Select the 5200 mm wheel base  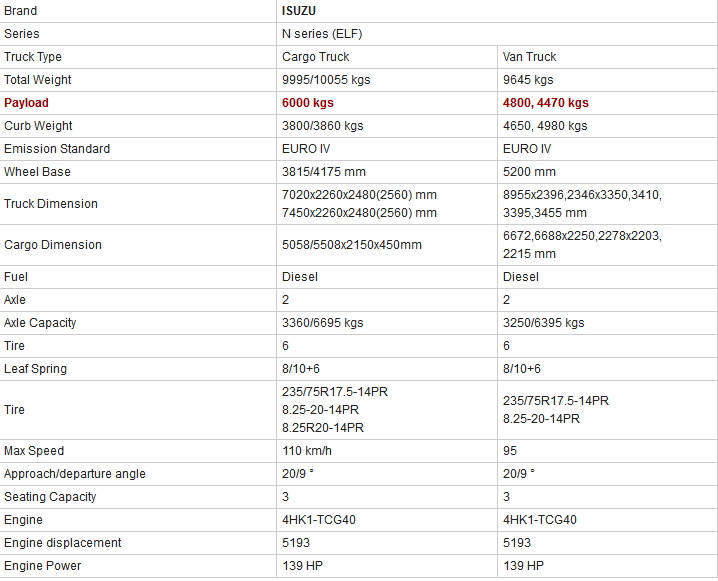click(x=529, y=172)
